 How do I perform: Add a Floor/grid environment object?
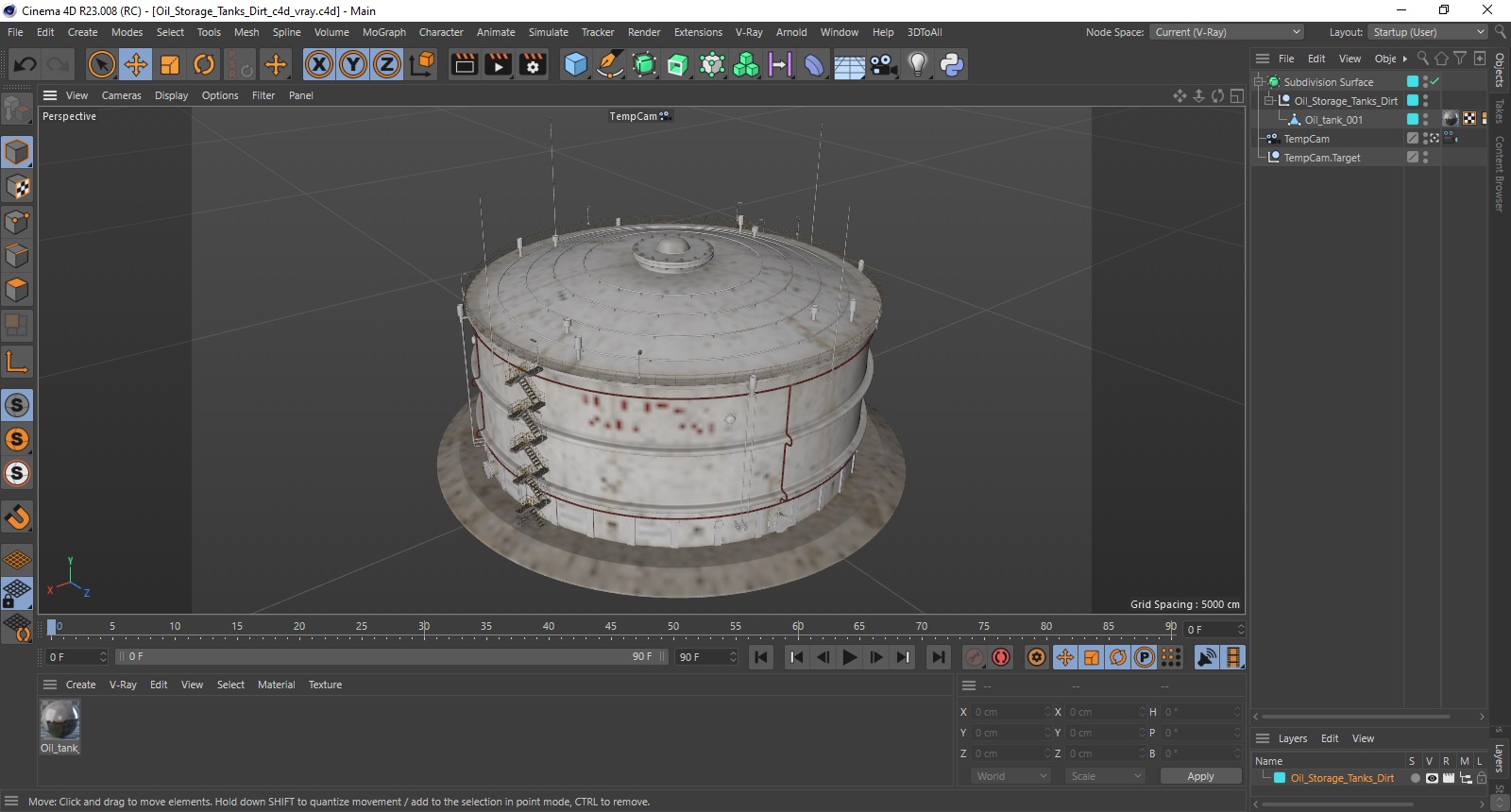pyautogui.click(x=849, y=64)
